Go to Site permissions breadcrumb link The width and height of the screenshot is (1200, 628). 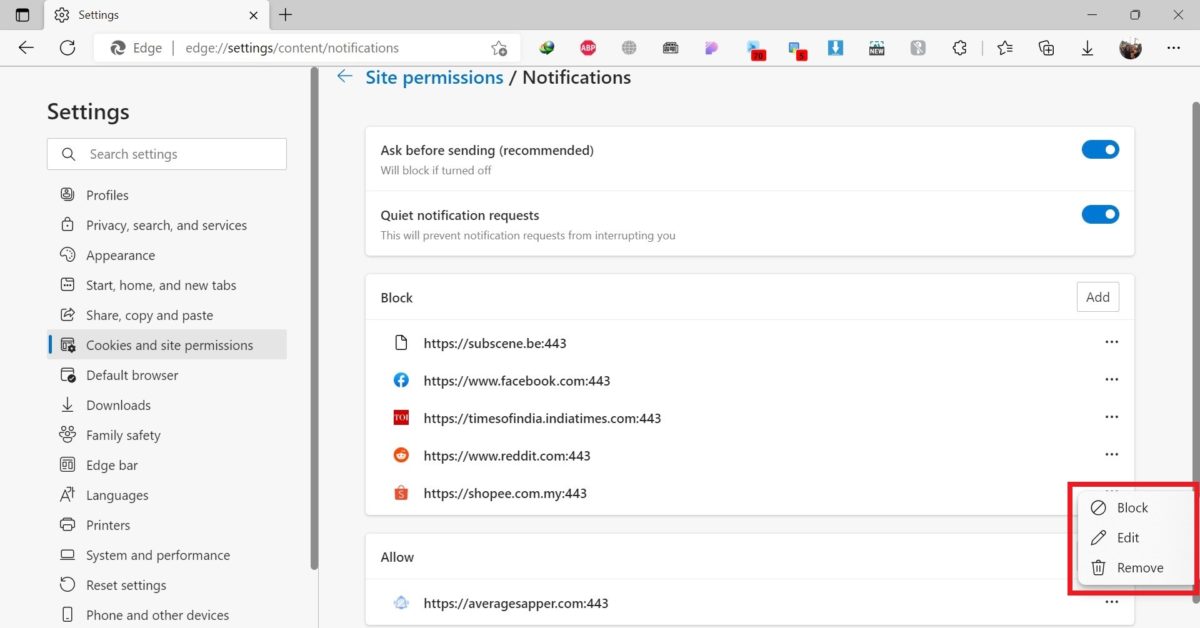434,78
